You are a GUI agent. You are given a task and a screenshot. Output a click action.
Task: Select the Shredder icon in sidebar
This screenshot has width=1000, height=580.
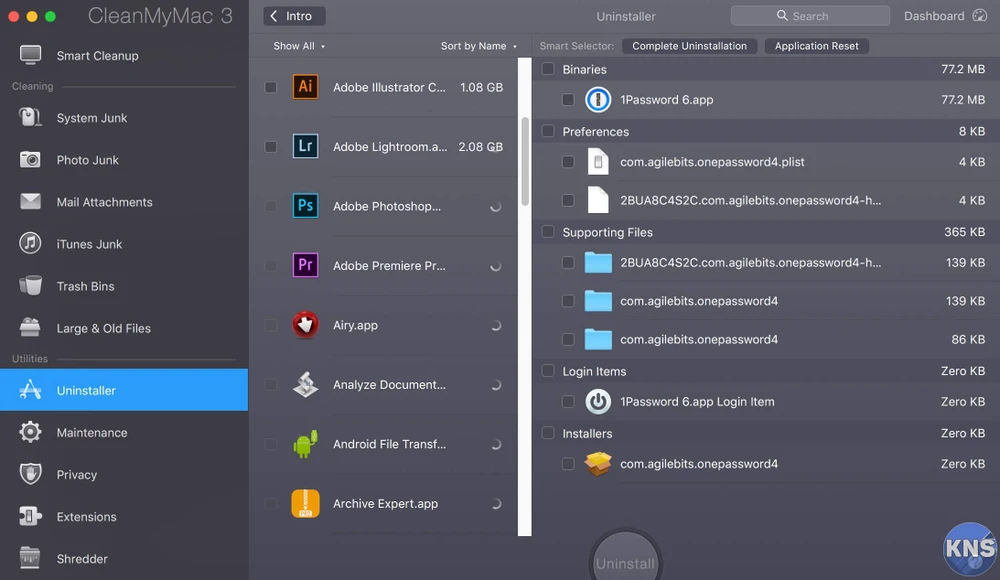pyautogui.click(x=31, y=559)
